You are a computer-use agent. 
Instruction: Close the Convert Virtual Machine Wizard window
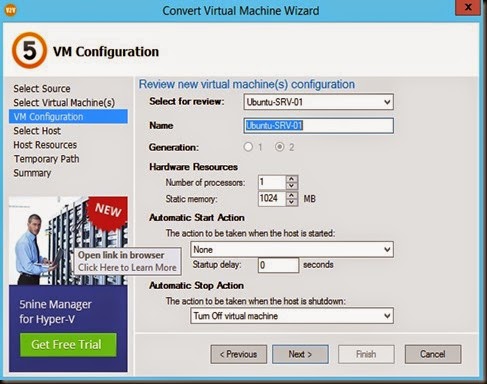coord(468,7)
